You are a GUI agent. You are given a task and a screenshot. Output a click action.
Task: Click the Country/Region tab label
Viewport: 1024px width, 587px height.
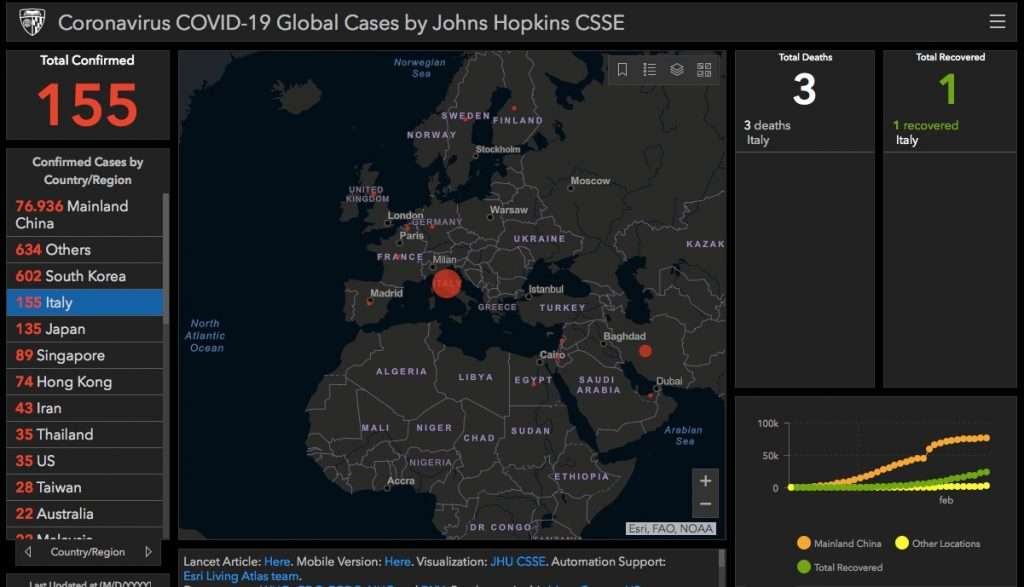point(88,552)
